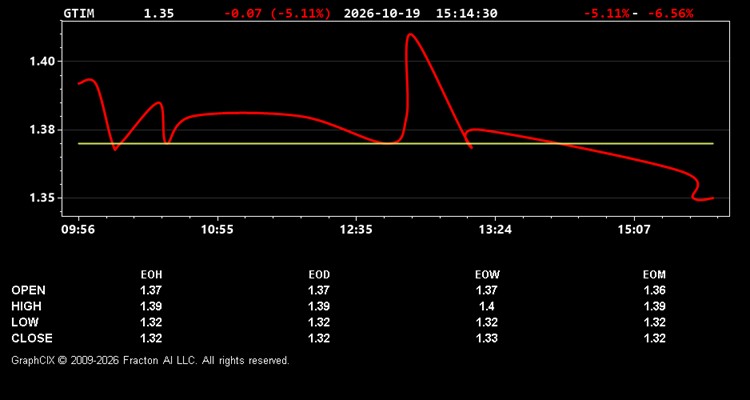Select the 13:24 time axis label
Viewport: 750px width, 400px height.
(495, 230)
